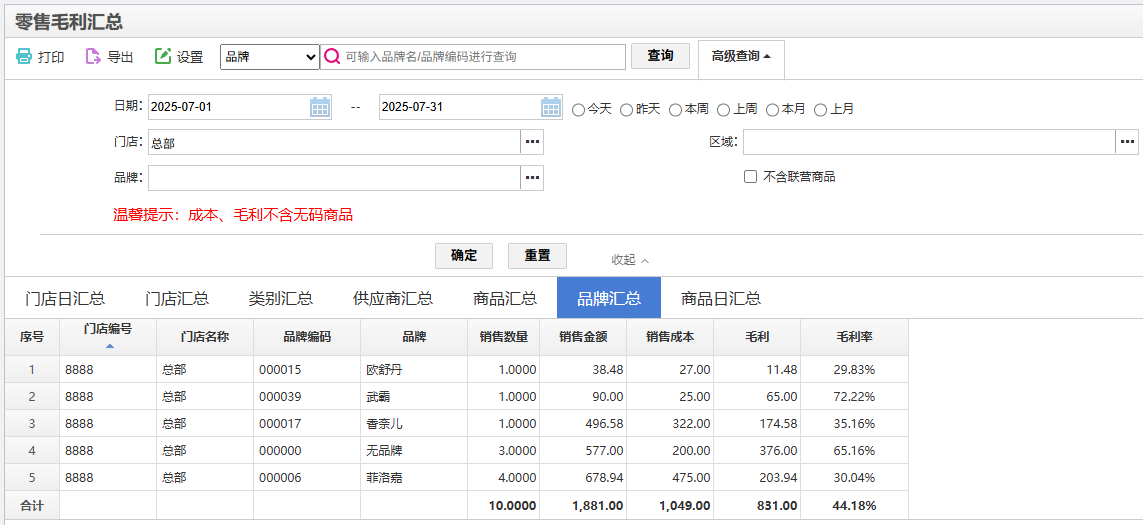This screenshot has width=1143, height=525.
Task: Switch to 商品汇总 tab
Action: (505, 298)
